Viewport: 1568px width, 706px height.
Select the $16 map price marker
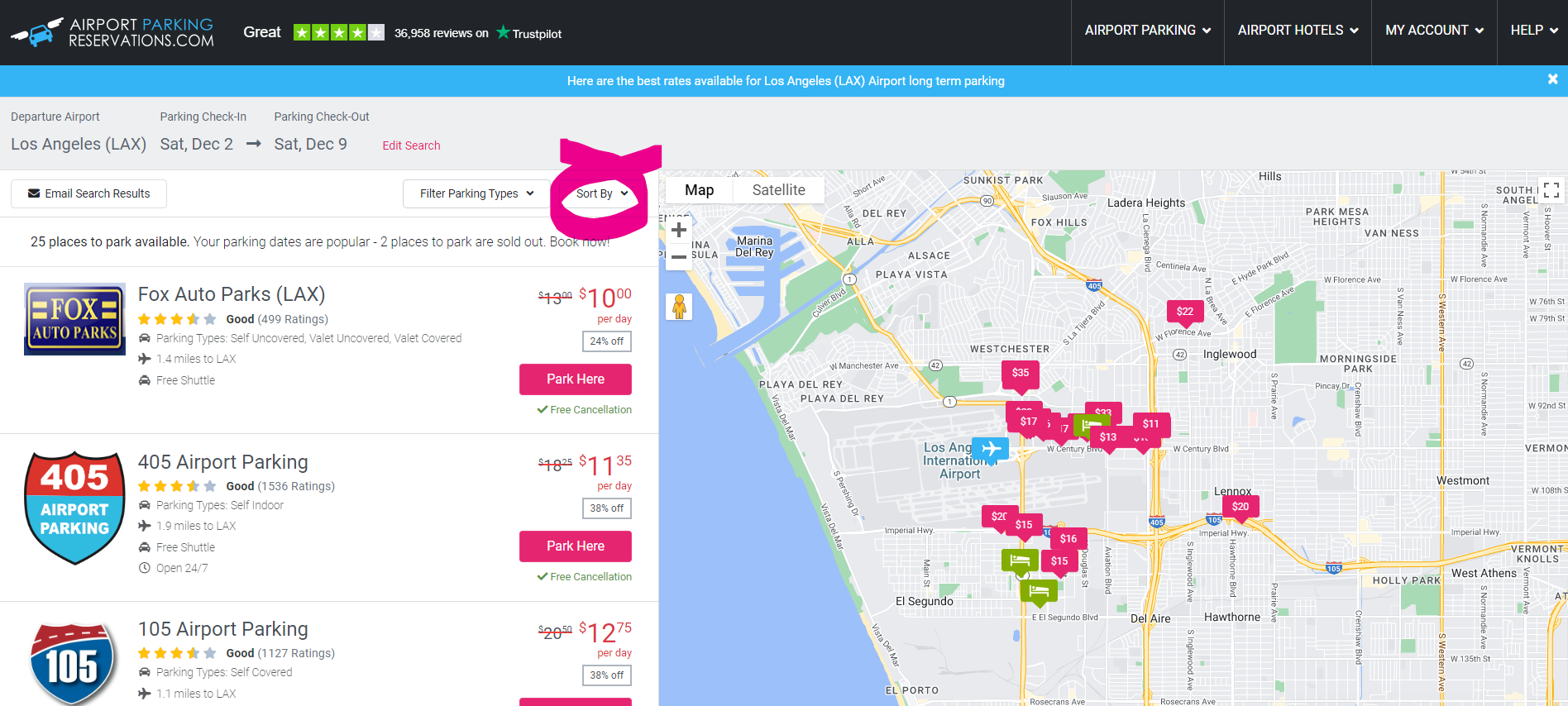pyautogui.click(x=1068, y=539)
